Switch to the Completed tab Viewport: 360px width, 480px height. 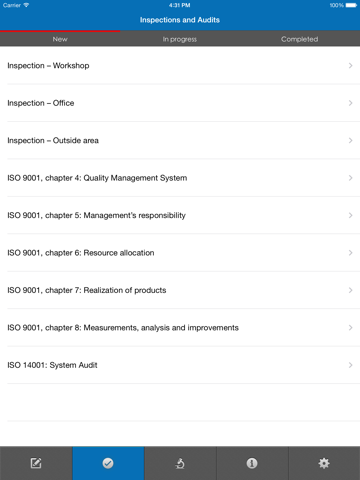299,39
